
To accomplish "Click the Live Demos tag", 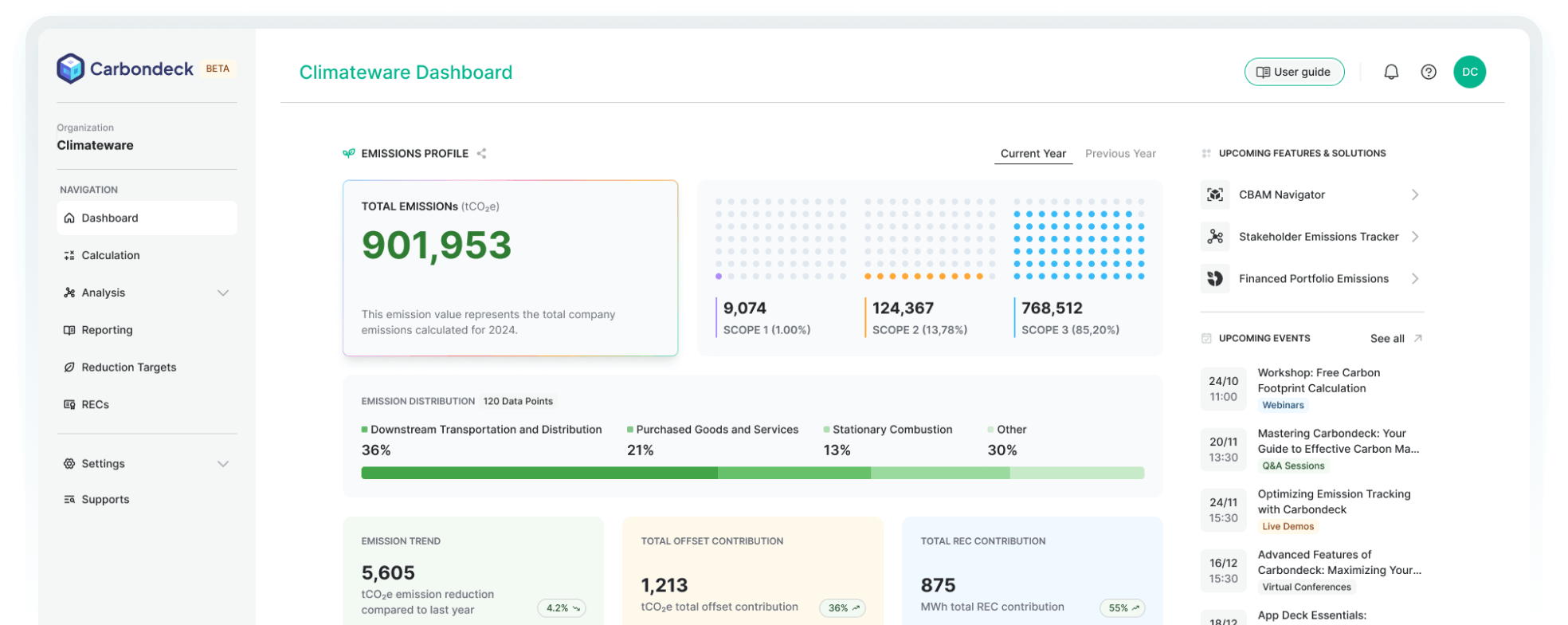I will coord(1288,526).
